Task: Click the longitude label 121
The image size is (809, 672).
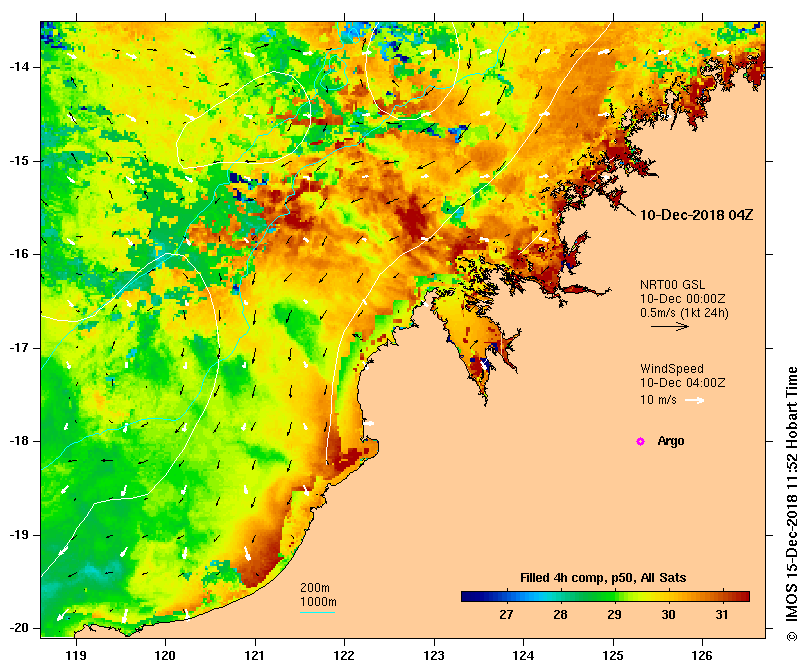Action: click(x=255, y=655)
